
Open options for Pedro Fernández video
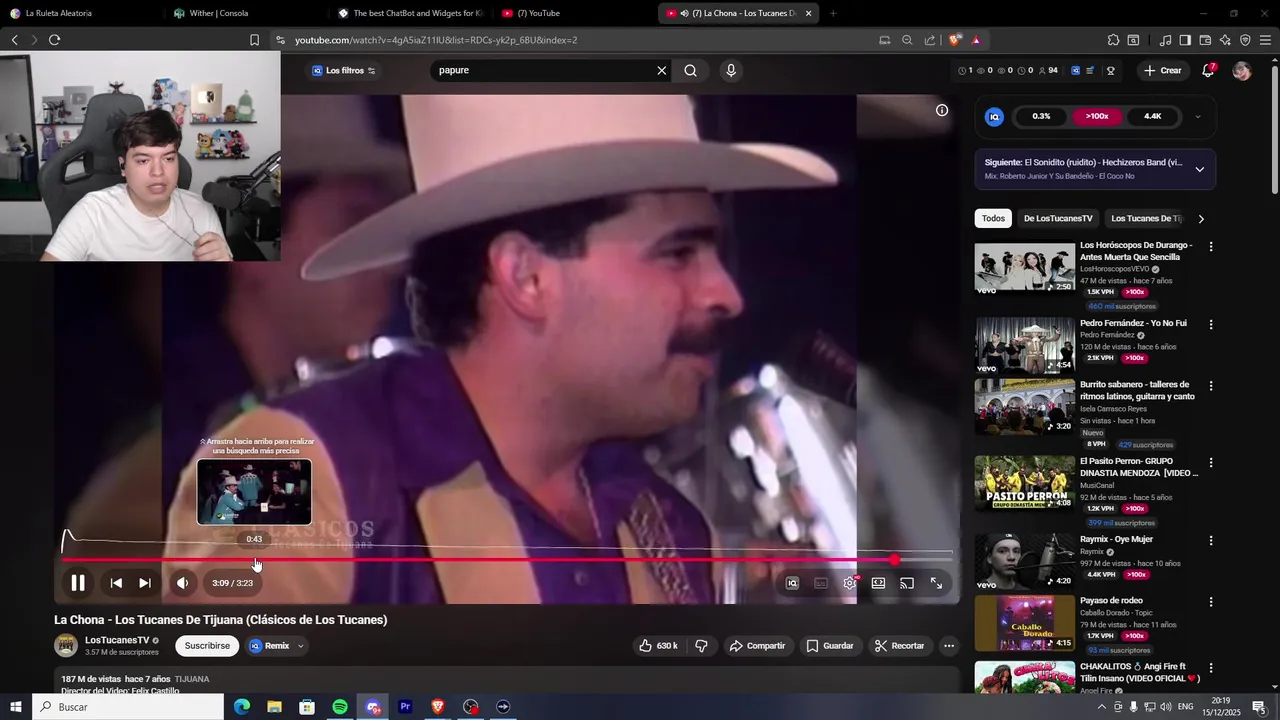(x=1211, y=325)
